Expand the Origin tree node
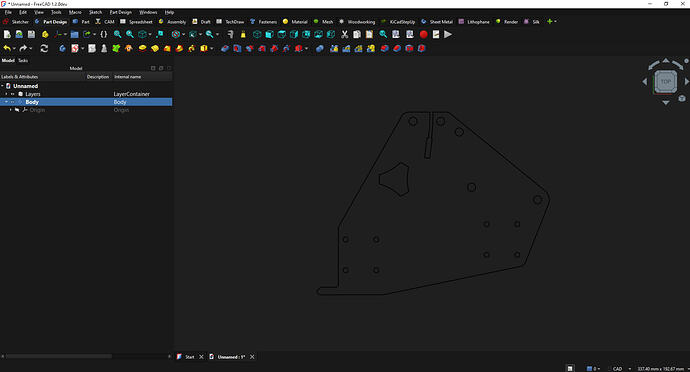690x372 pixels. (x=11, y=110)
